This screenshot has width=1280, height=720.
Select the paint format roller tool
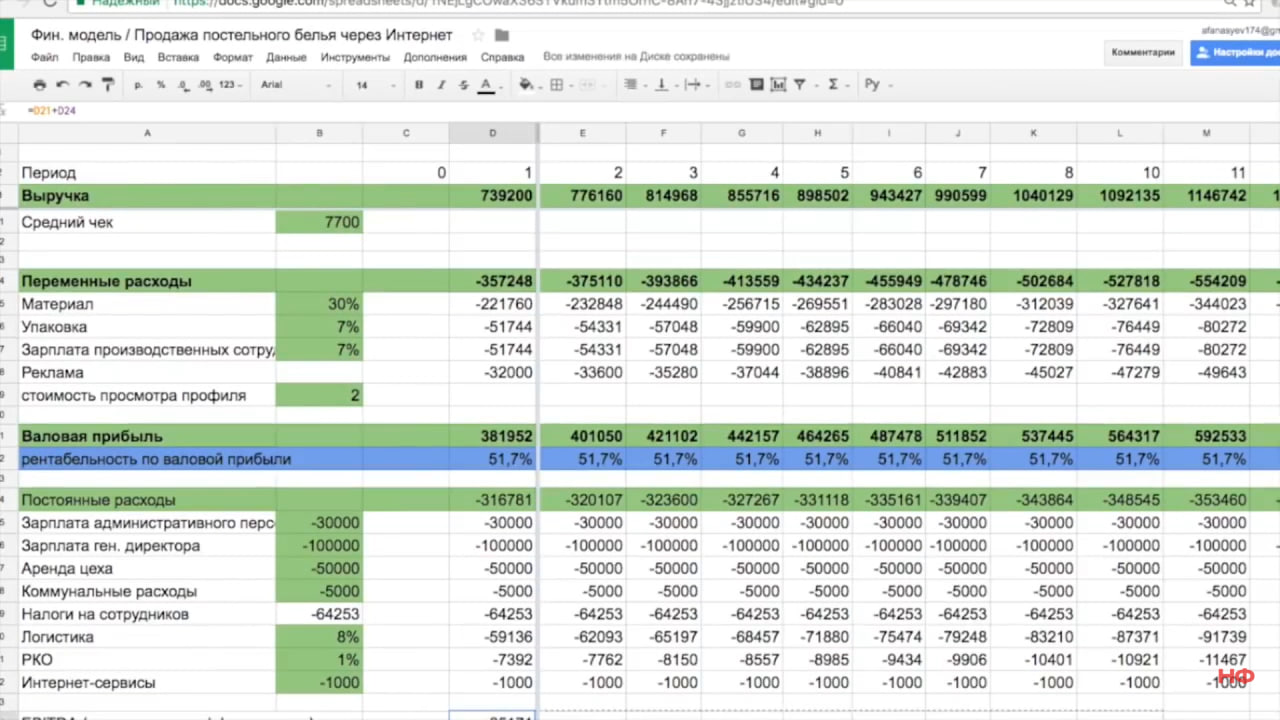pos(109,85)
